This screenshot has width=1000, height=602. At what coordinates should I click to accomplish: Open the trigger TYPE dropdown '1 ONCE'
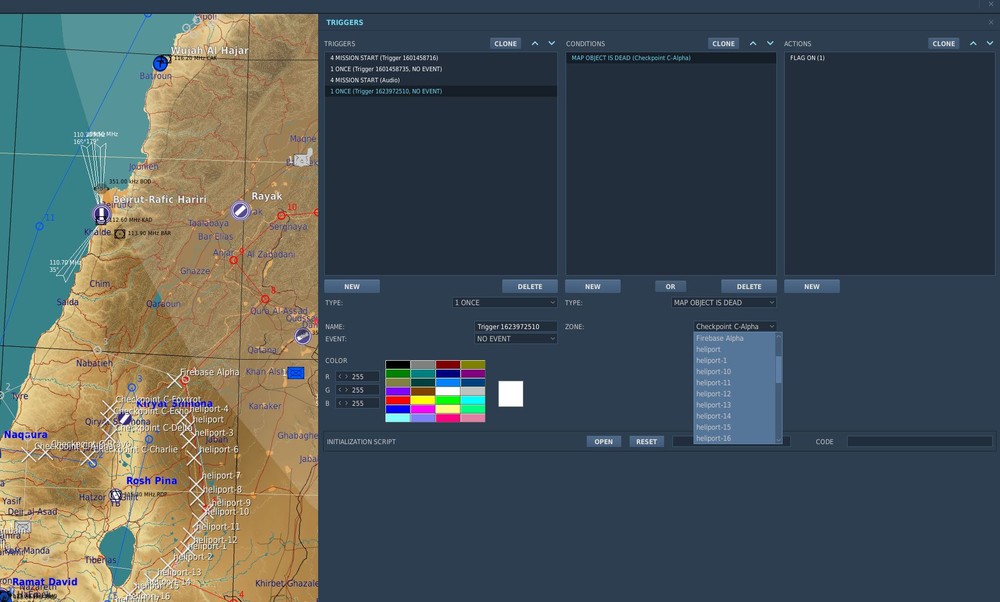coord(505,302)
